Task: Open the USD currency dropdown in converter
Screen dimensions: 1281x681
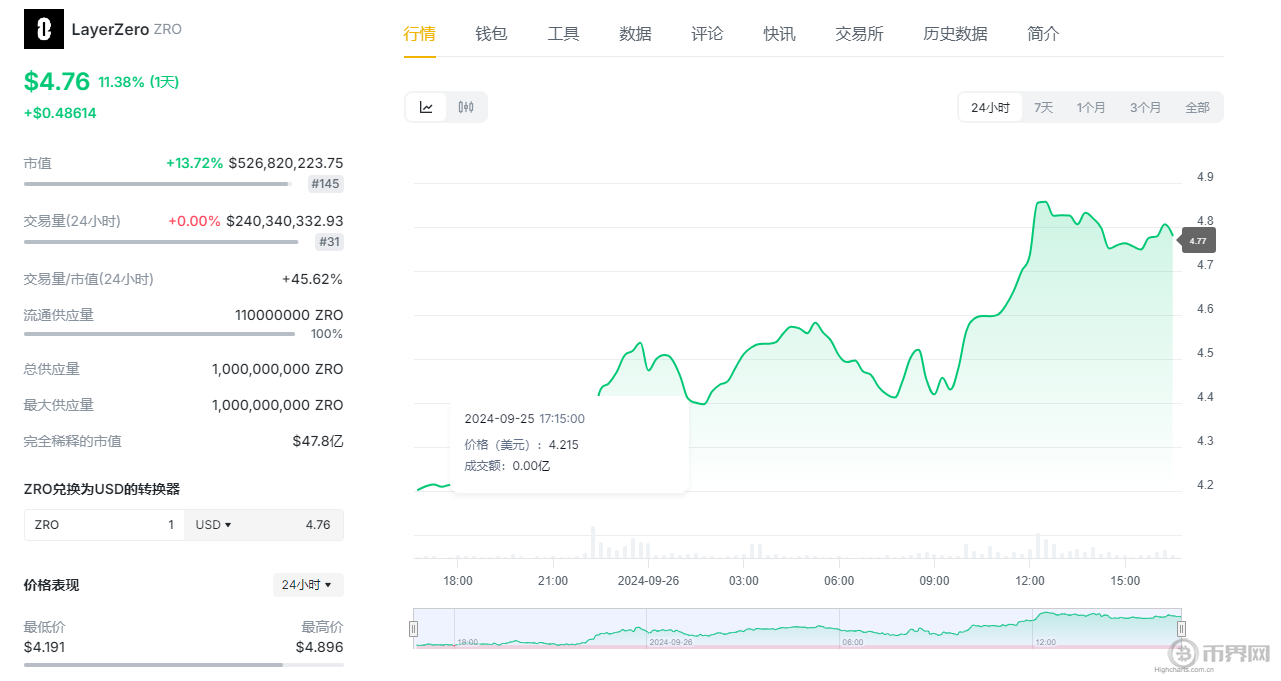Action: (x=213, y=524)
